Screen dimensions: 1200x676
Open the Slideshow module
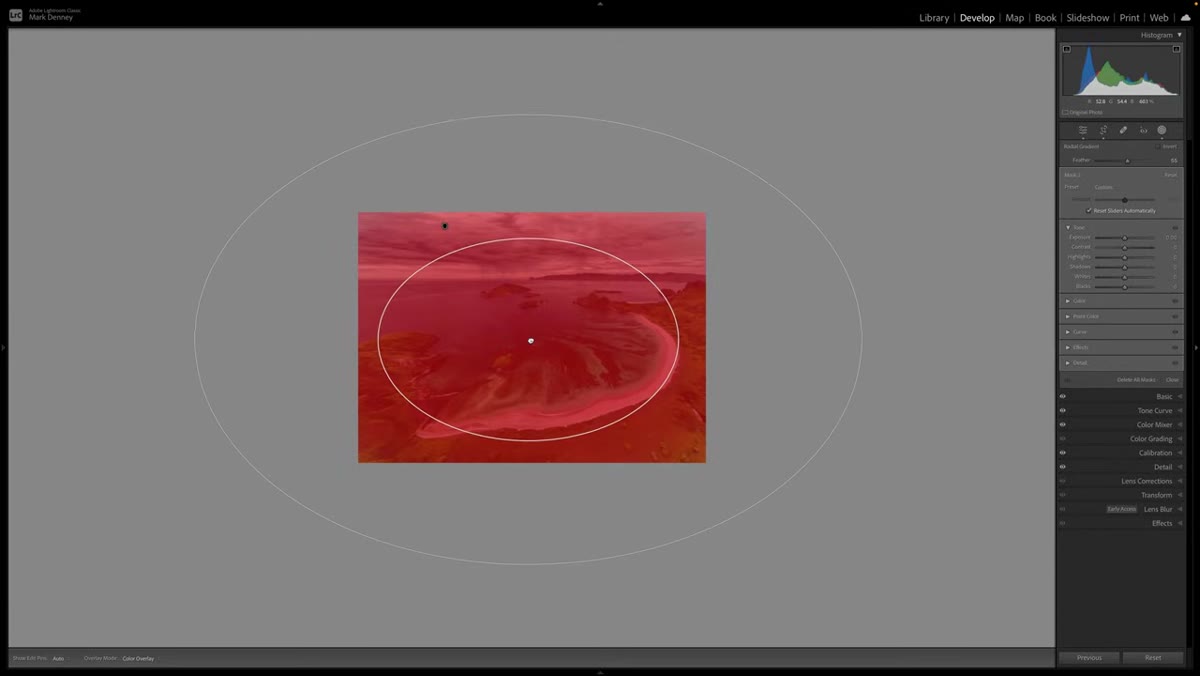1088,18
